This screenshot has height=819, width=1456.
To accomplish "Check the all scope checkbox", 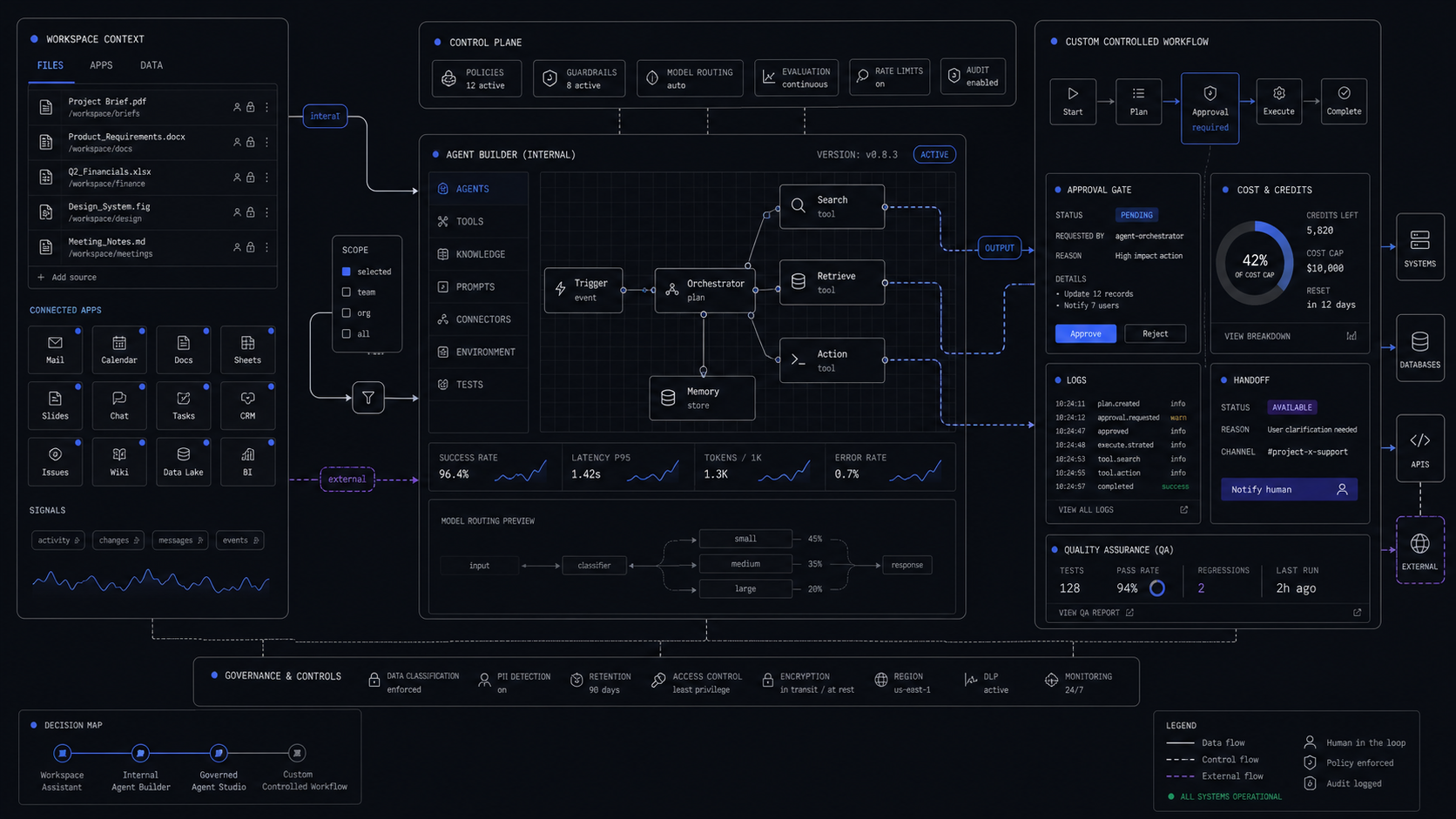I will 347,333.
